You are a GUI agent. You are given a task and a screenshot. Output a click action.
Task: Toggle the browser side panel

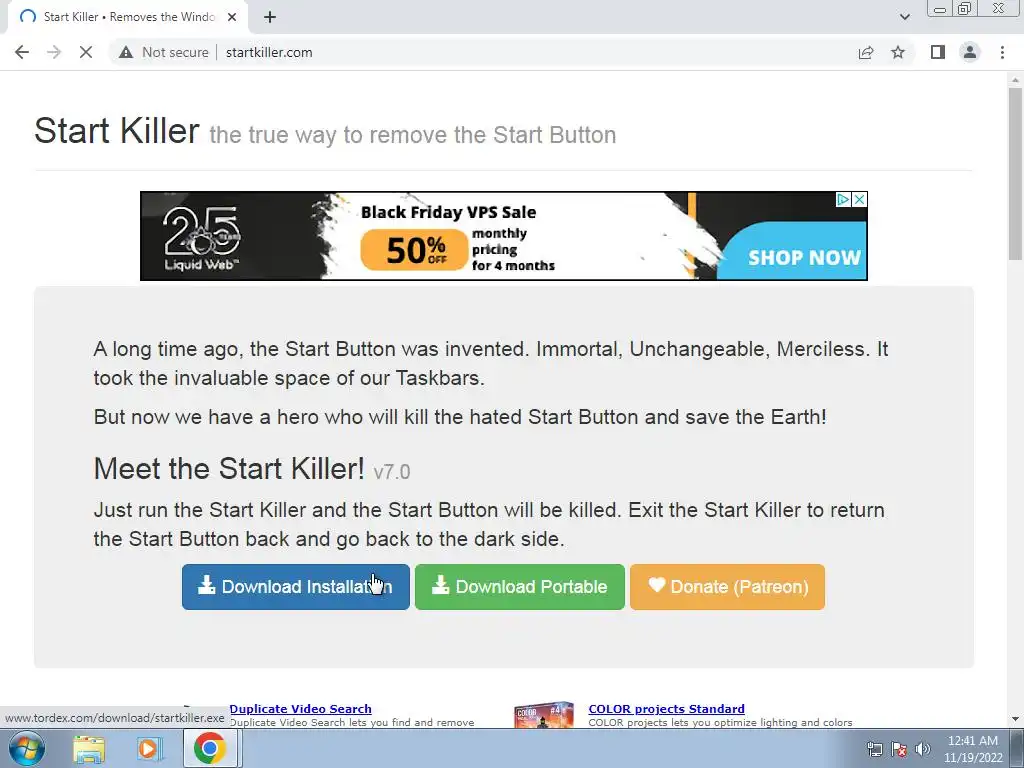click(938, 52)
